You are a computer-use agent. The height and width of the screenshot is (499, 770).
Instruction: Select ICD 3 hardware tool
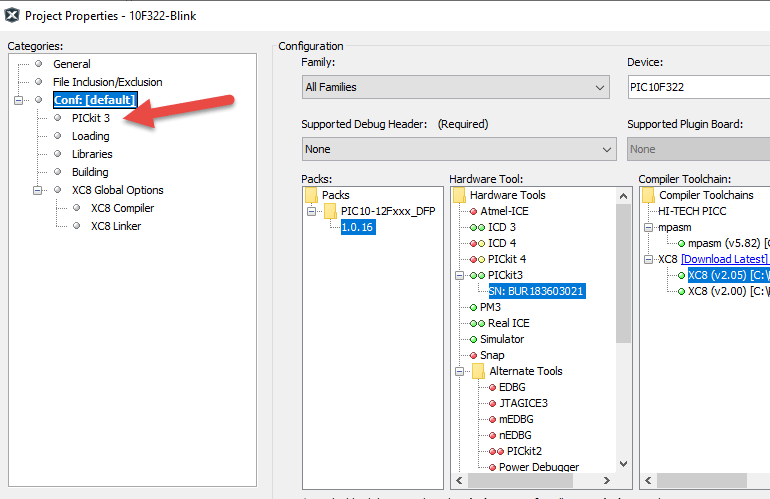point(502,227)
